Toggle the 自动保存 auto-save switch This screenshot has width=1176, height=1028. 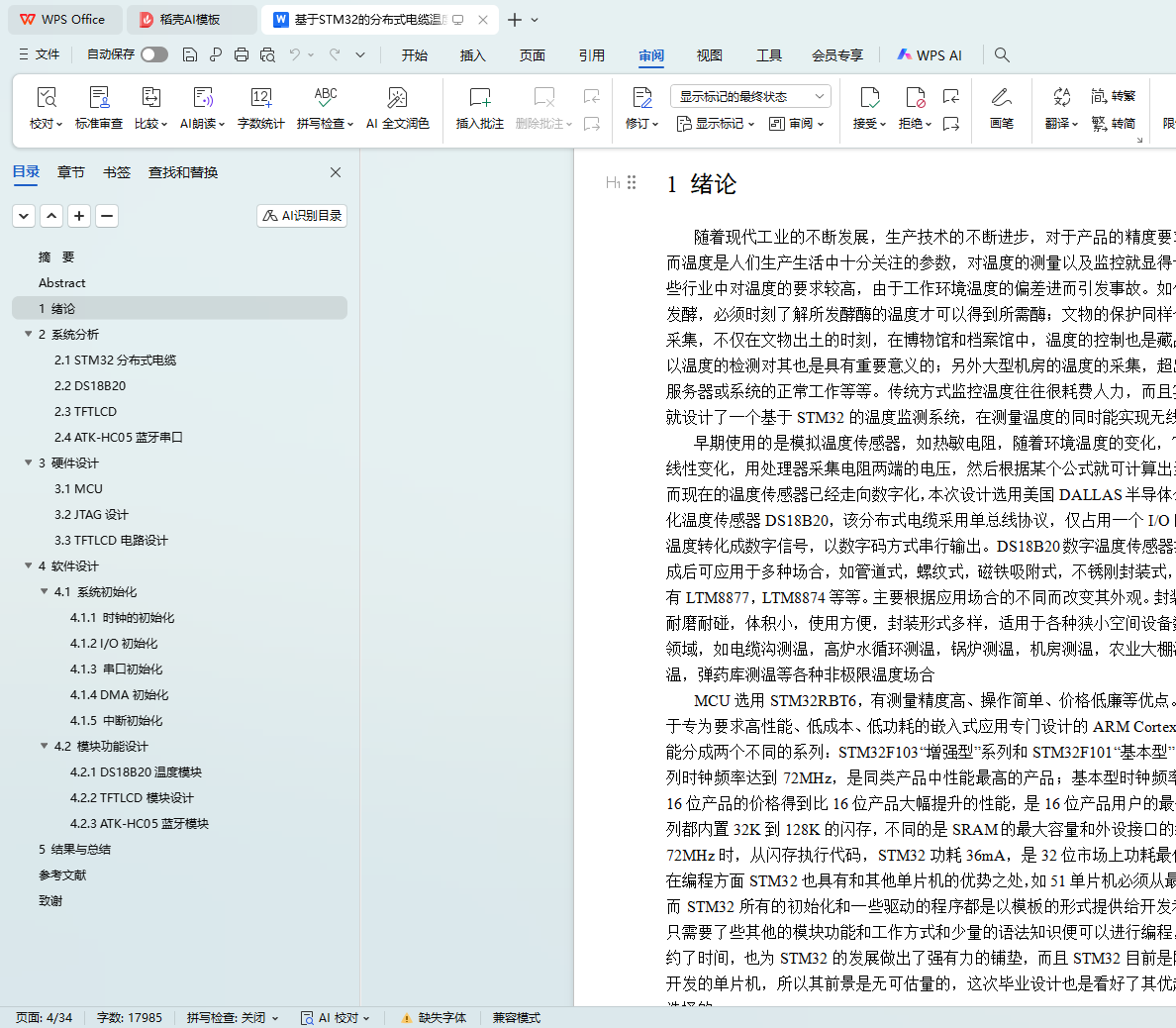pyautogui.click(x=154, y=54)
